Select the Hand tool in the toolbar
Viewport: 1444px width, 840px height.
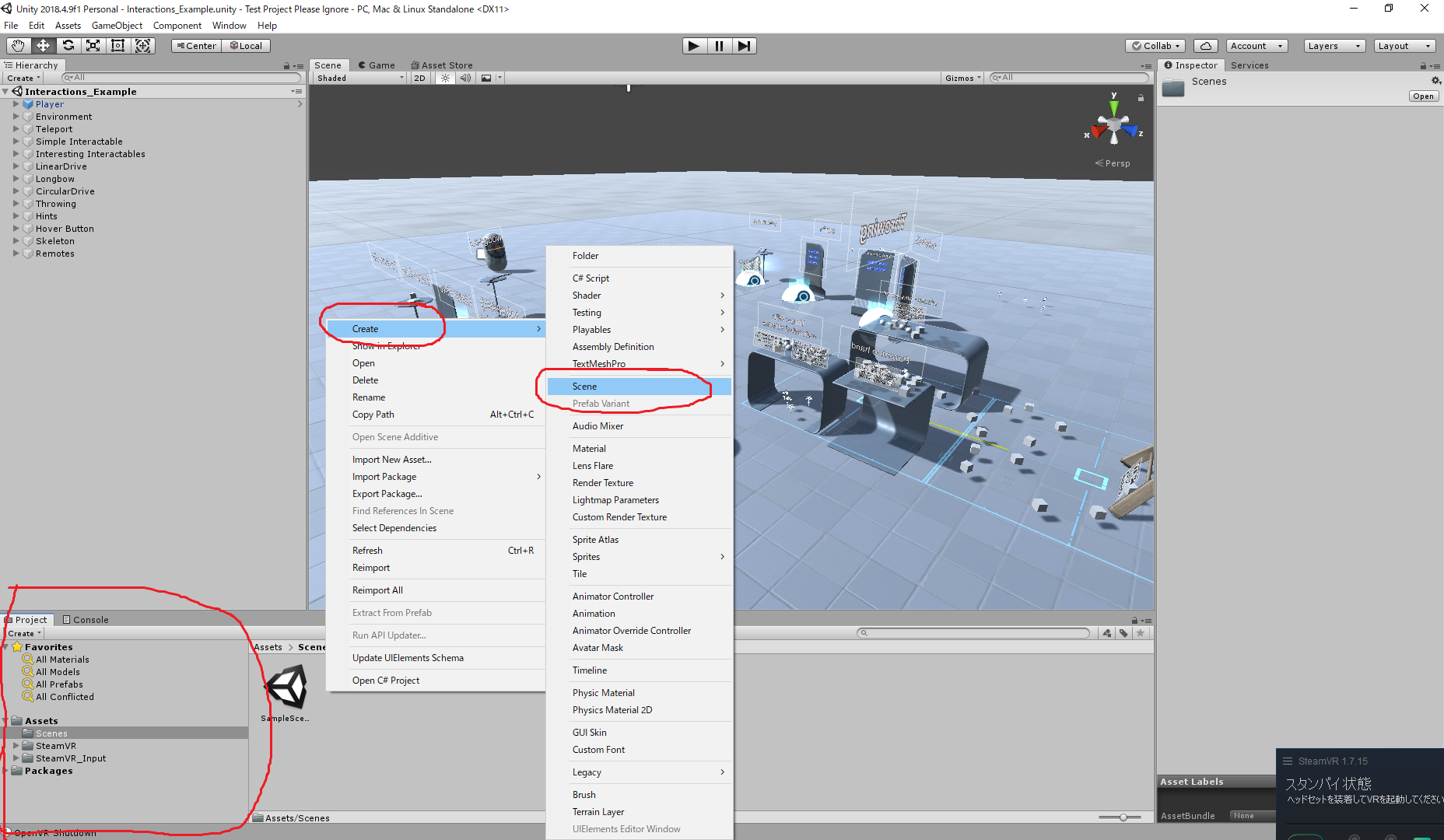[x=18, y=45]
